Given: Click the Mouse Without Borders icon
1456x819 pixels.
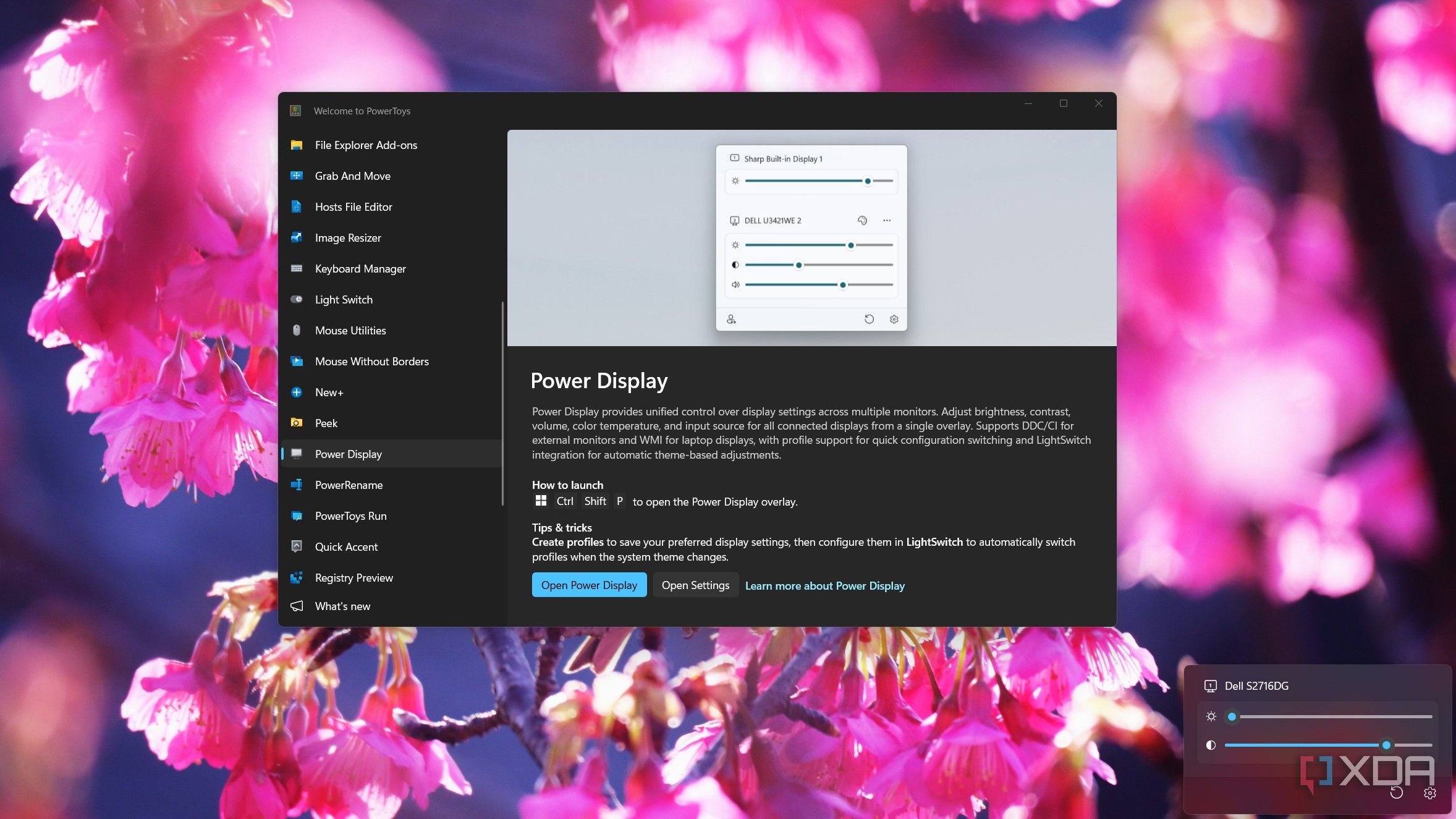Looking at the screenshot, I should 297,361.
